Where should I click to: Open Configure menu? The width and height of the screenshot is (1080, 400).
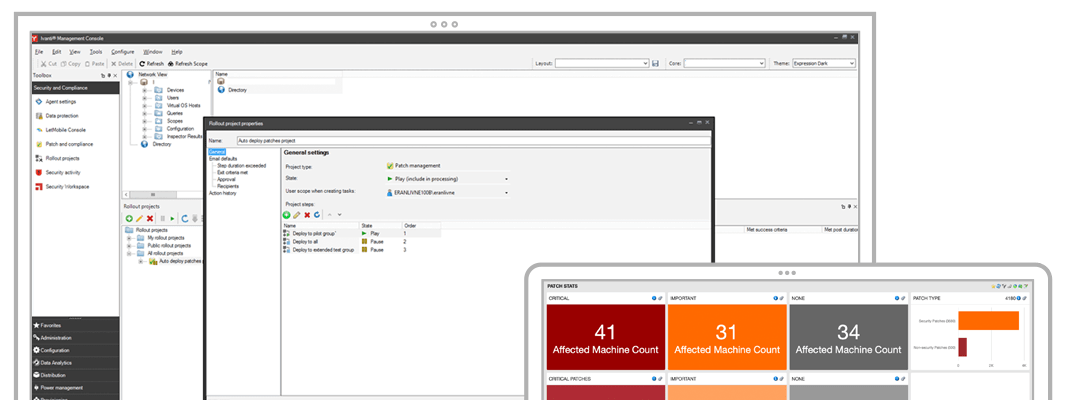123,52
